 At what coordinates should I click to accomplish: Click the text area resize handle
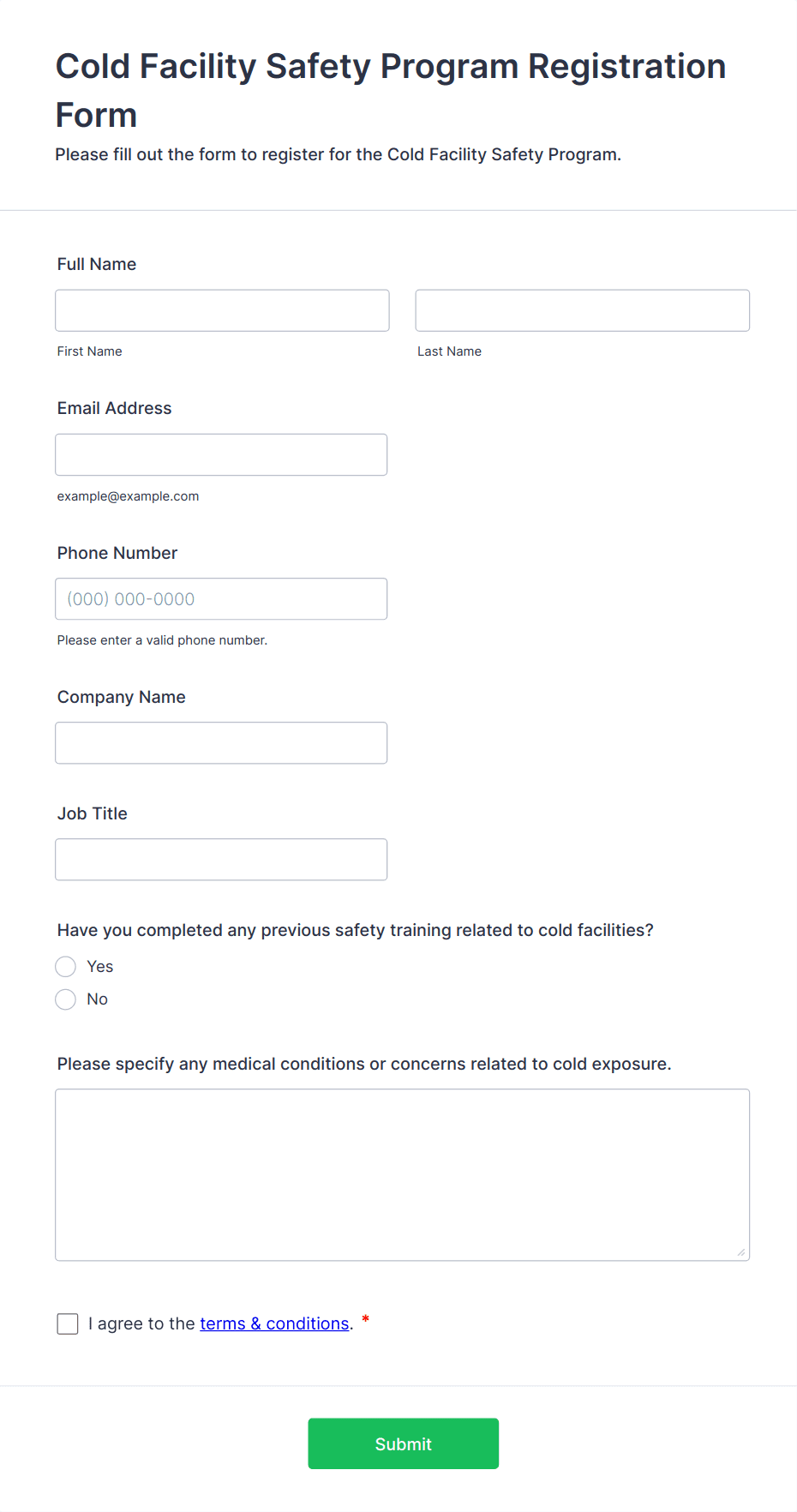tap(740, 1252)
